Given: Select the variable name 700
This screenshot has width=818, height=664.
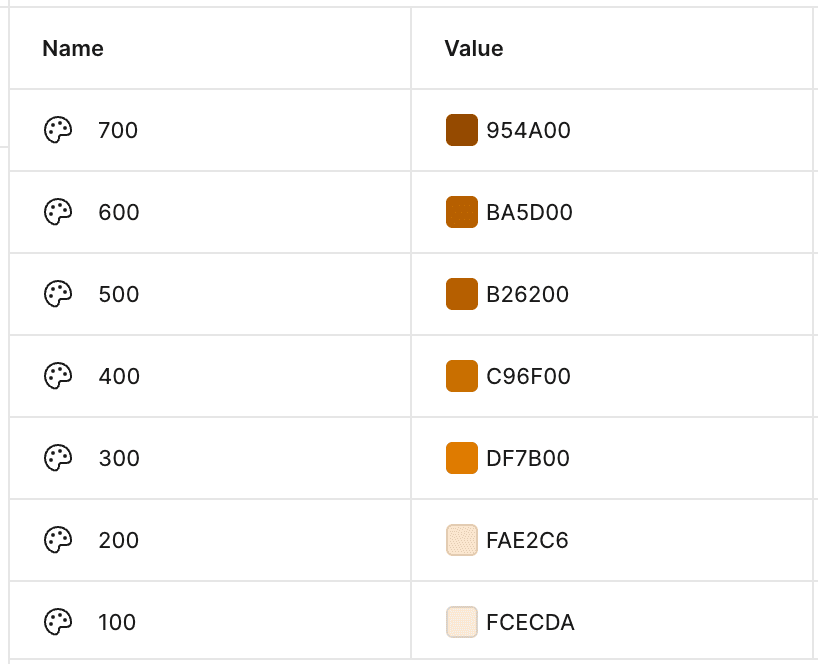Looking at the screenshot, I should coord(118,130).
